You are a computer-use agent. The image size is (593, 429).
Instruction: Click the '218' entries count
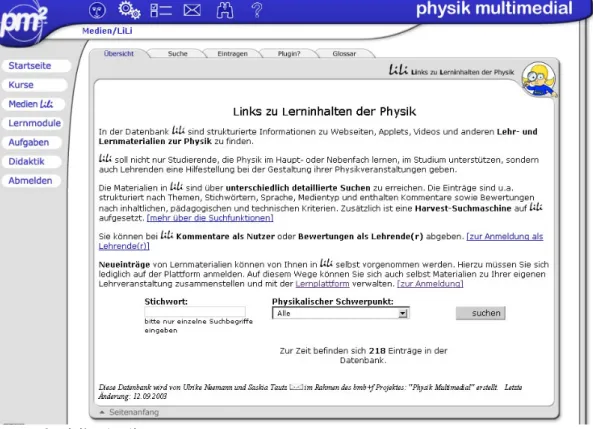(377, 351)
